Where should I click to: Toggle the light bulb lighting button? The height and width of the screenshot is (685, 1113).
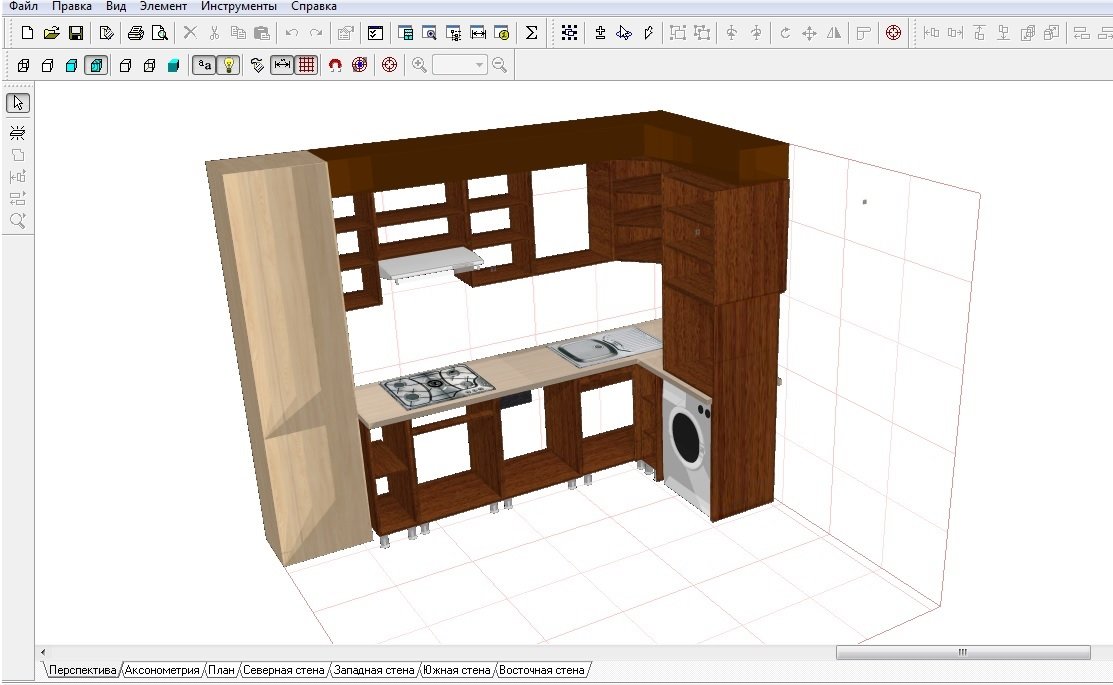229,65
